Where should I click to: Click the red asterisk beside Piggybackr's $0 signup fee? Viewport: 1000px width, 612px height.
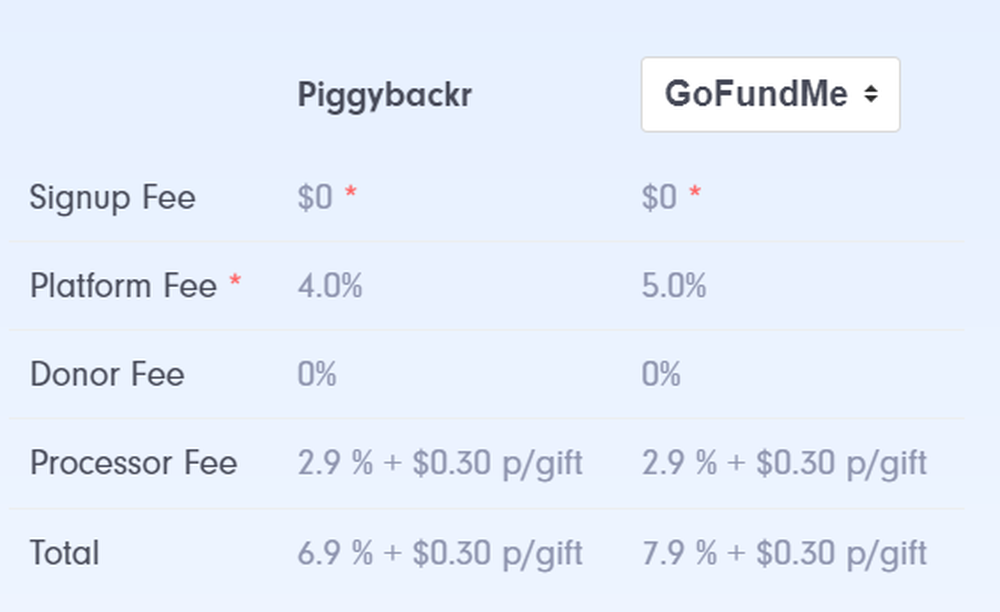(350, 194)
